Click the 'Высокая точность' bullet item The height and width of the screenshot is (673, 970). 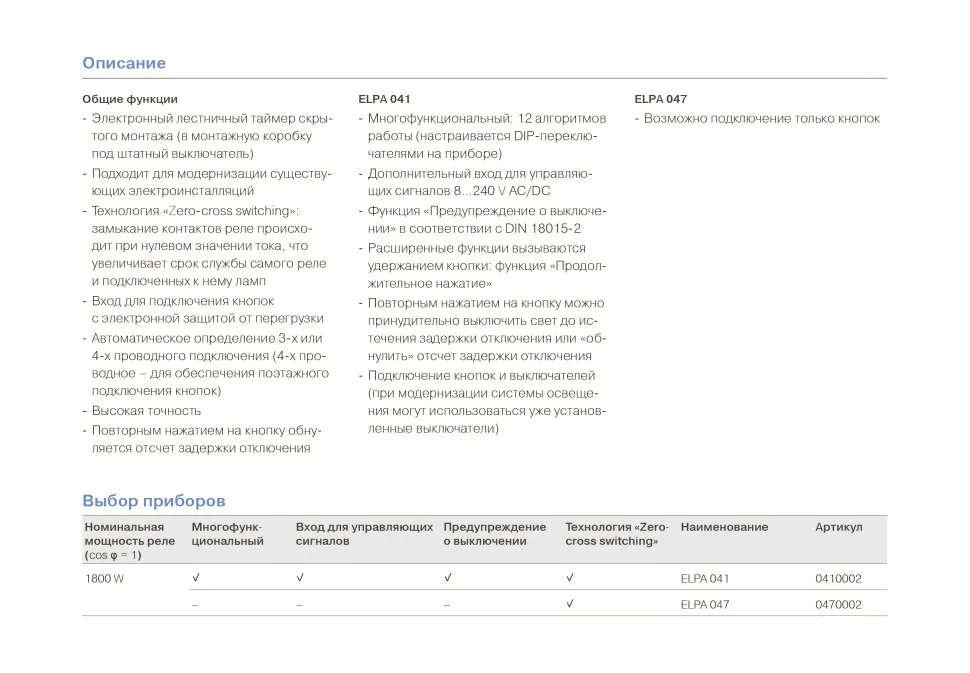tap(146, 411)
